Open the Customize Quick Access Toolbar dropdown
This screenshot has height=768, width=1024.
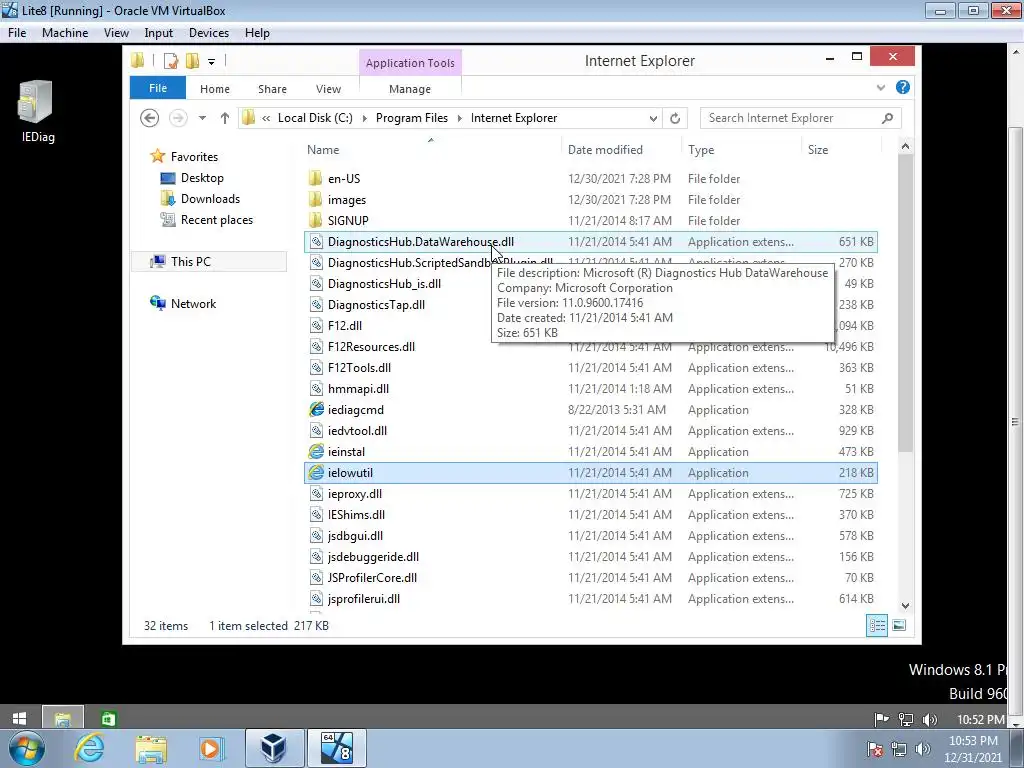(212, 62)
